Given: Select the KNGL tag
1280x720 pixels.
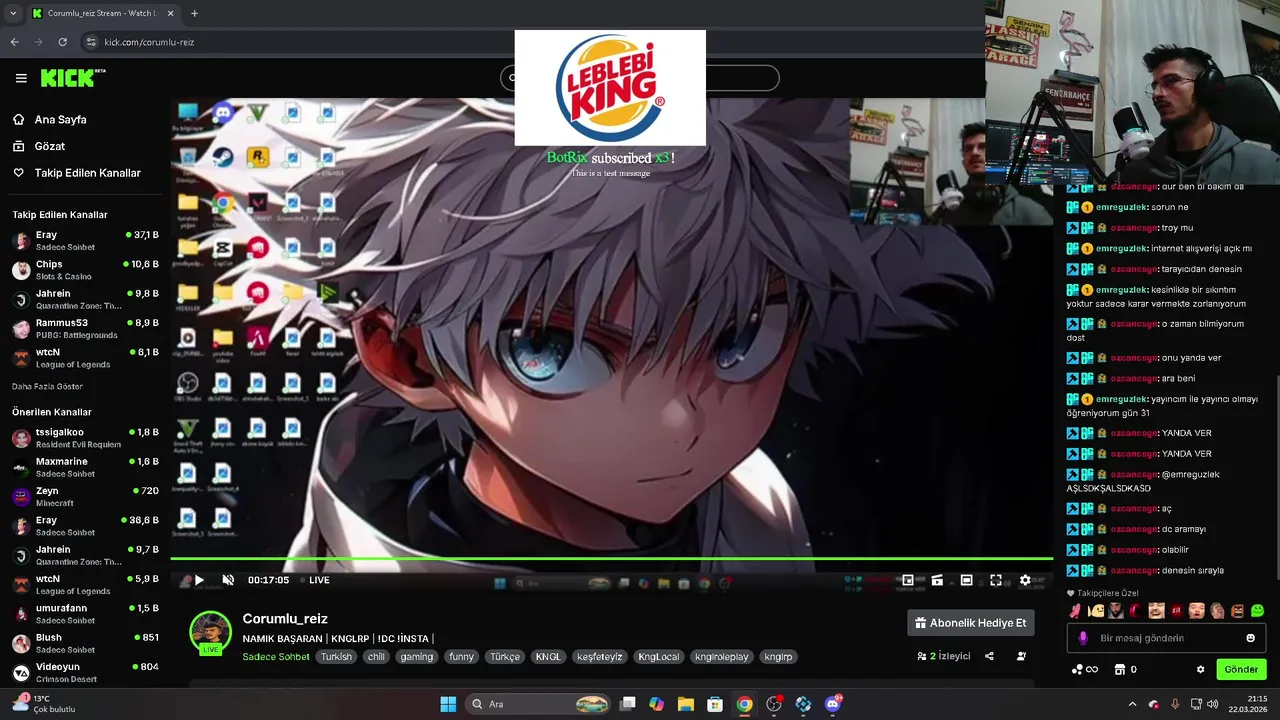Looking at the screenshot, I should (548, 657).
